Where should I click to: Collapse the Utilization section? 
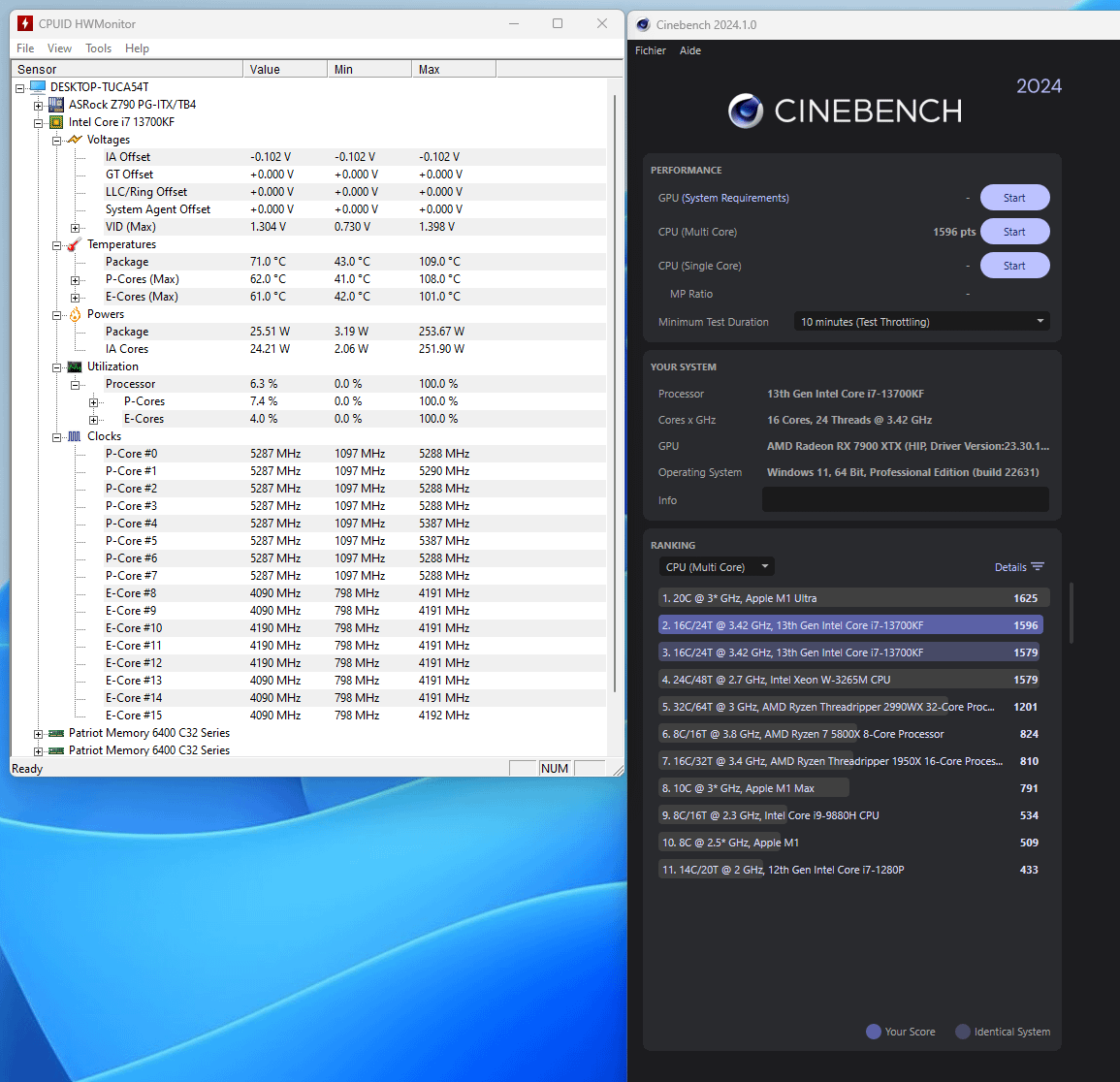(56, 367)
